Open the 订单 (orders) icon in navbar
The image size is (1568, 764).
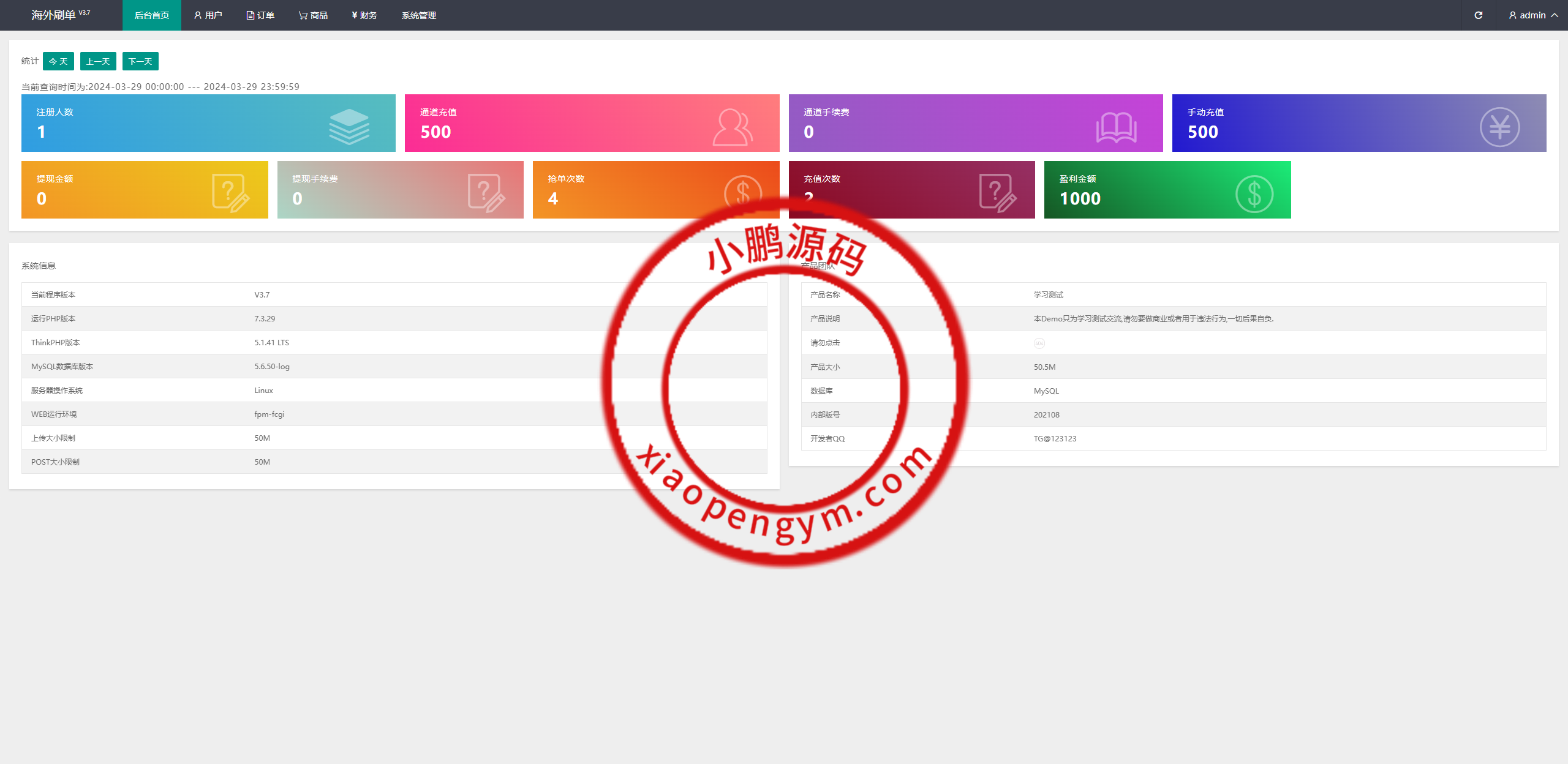[249, 15]
